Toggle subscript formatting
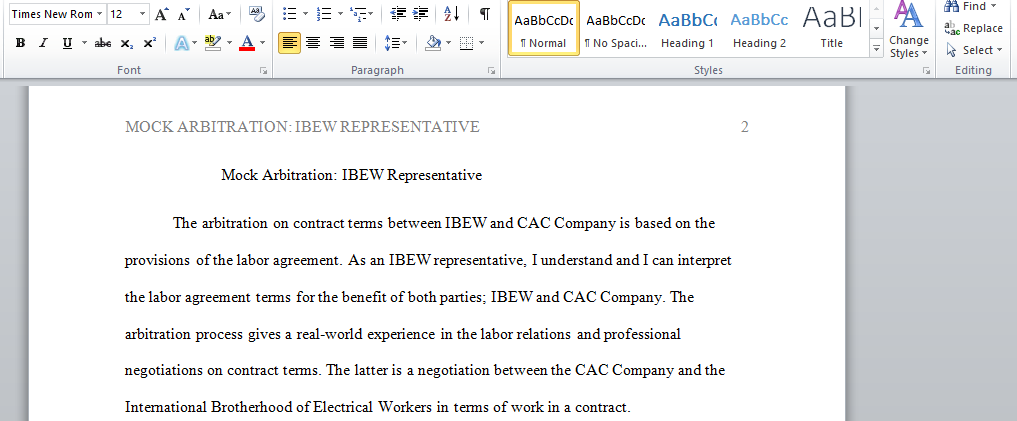This screenshot has width=1017, height=421. [127, 43]
